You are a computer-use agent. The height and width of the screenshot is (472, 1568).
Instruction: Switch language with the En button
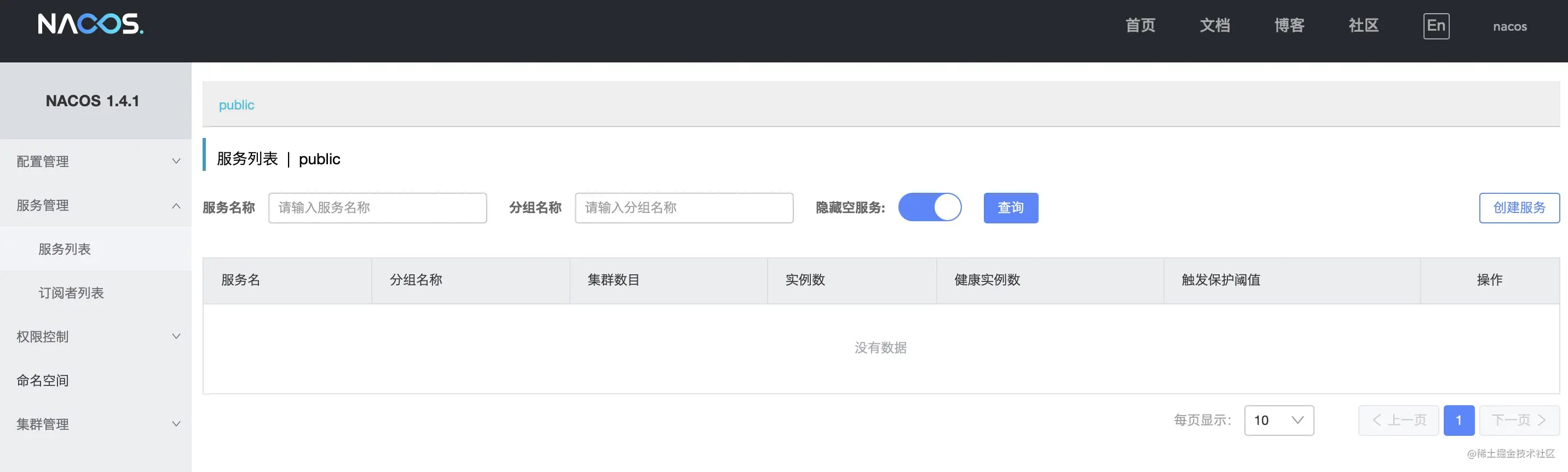pyautogui.click(x=1436, y=26)
